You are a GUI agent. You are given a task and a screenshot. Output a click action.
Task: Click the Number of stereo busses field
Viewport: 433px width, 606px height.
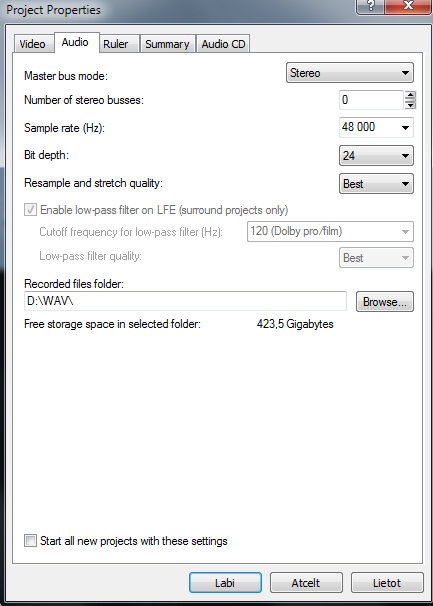(371, 100)
